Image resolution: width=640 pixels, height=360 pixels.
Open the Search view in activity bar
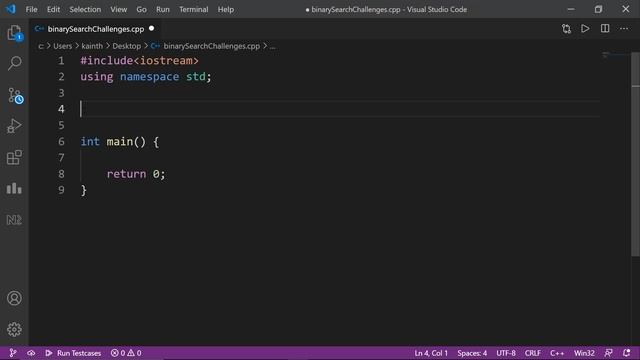[x=14, y=63]
